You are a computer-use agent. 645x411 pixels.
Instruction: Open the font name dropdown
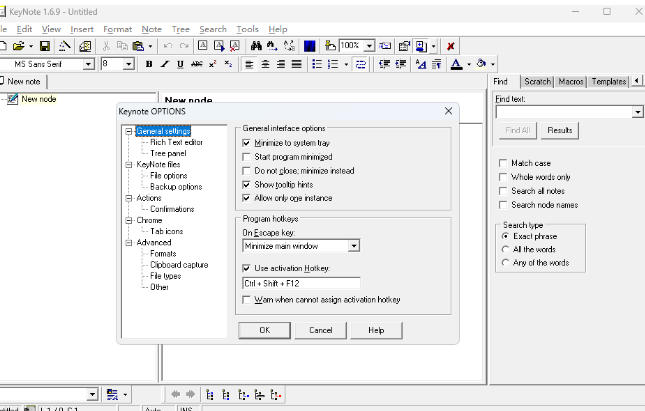tap(89, 64)
